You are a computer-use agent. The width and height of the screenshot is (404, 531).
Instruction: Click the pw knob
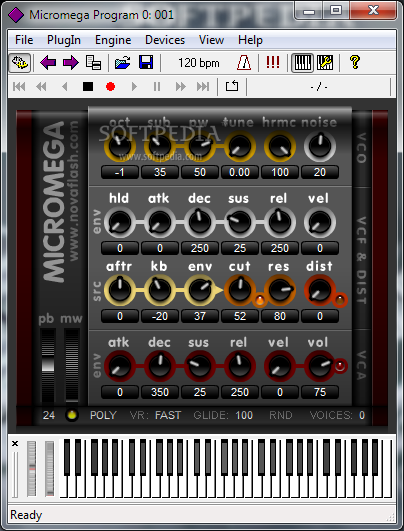click(x=199, y=146)
